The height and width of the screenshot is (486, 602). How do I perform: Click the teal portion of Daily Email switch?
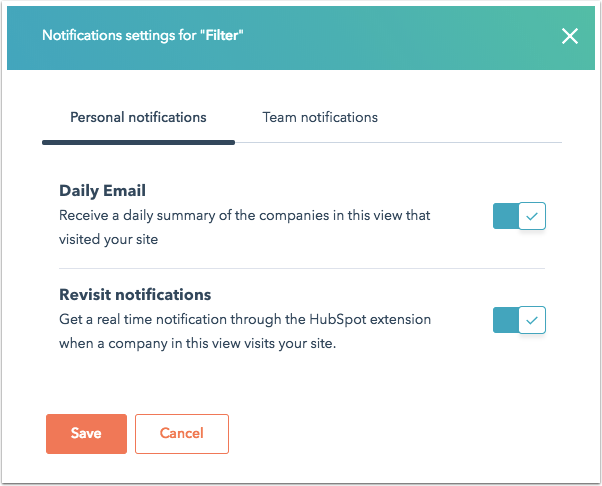pos(506,216)
